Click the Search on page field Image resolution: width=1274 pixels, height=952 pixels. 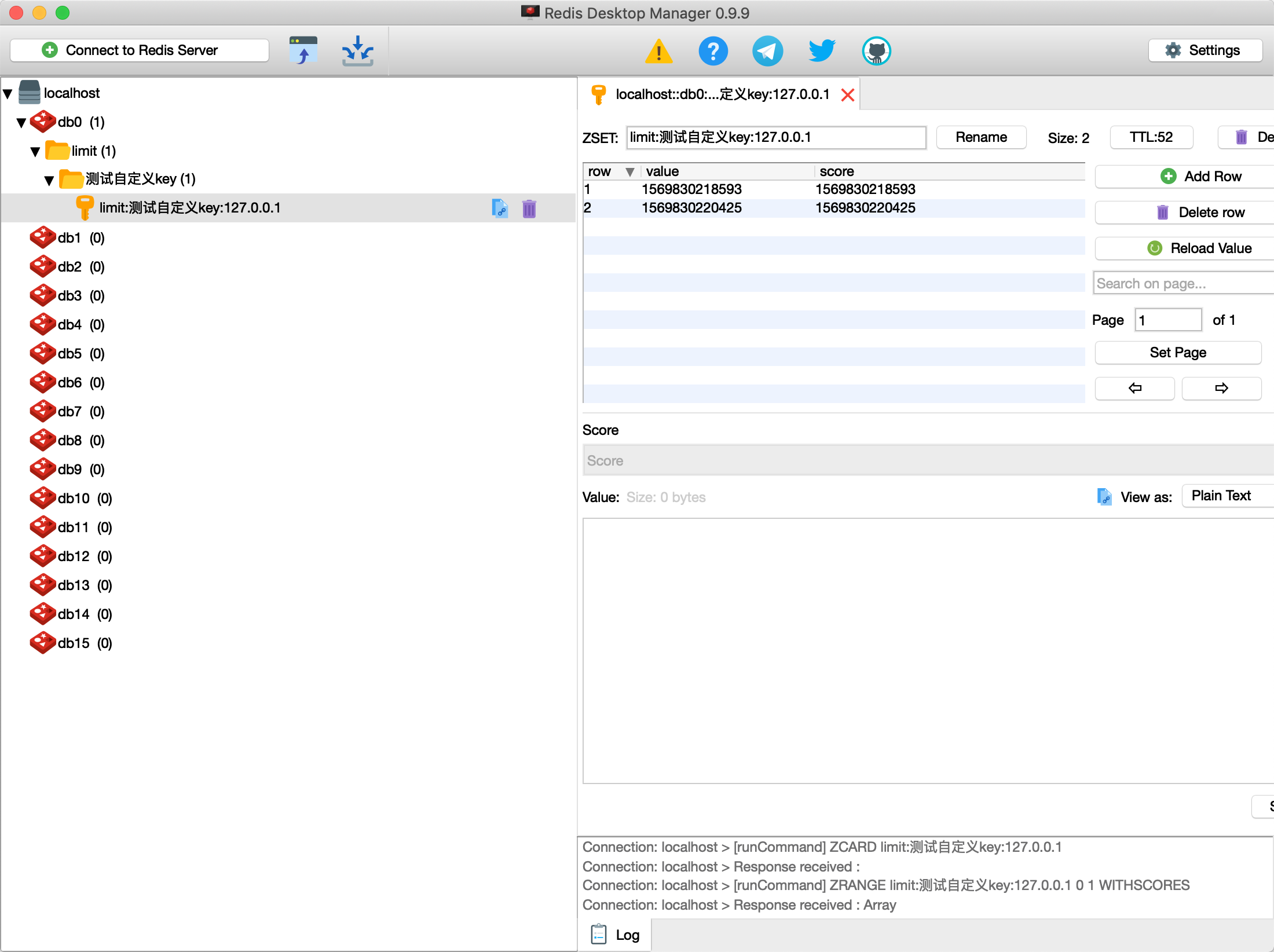pyautogui.click(x=1184, y=283)
